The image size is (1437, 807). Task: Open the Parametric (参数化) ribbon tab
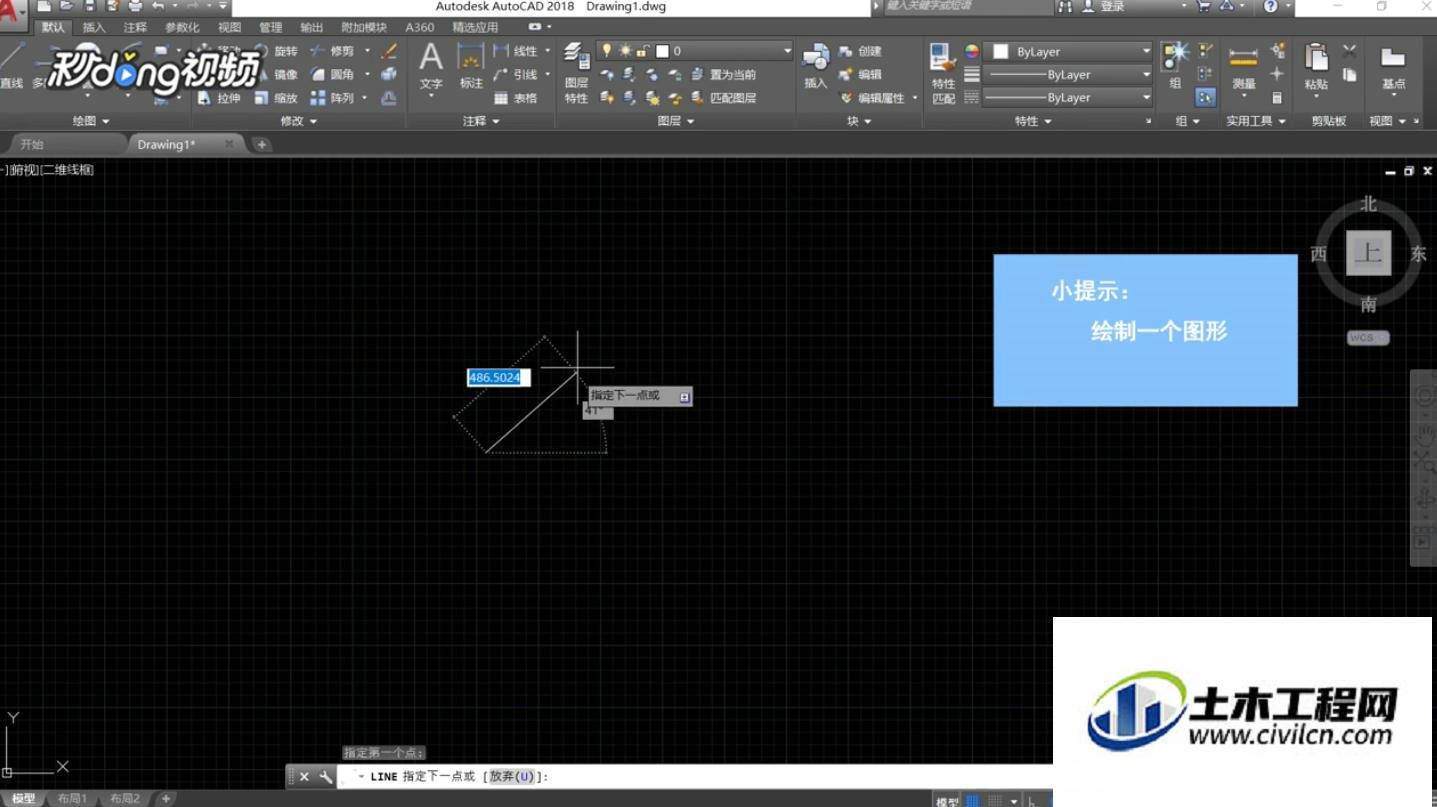pos(182,28)
